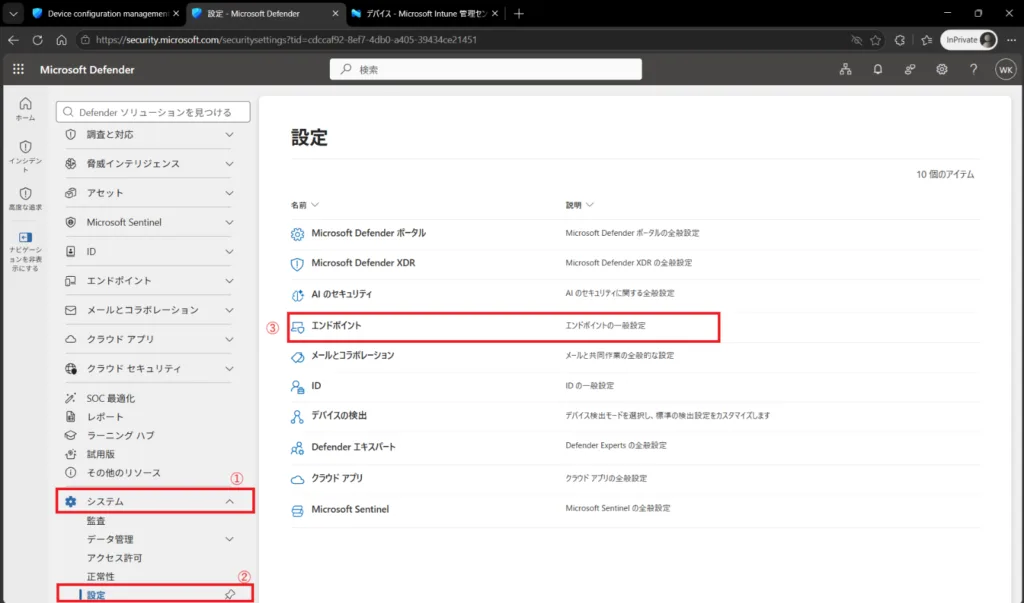Click the Microsoft Sentinel row icon
Viewport: 1024px width, 603px height.
coord(297,510)
